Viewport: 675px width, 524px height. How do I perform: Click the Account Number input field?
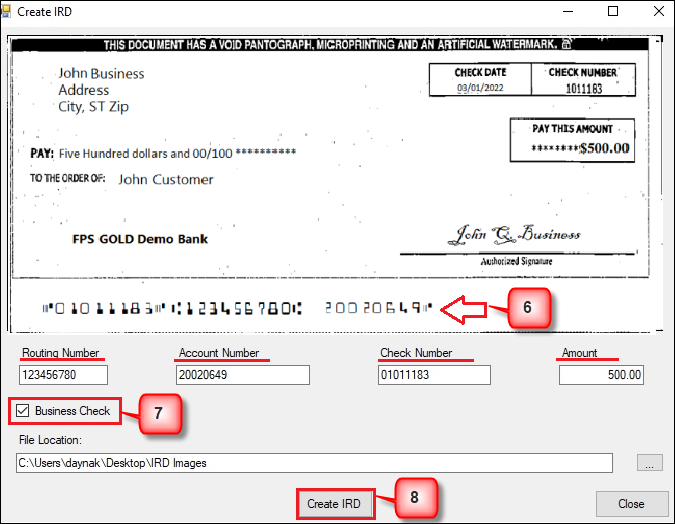pyautogui.click(x=242, y=375)
